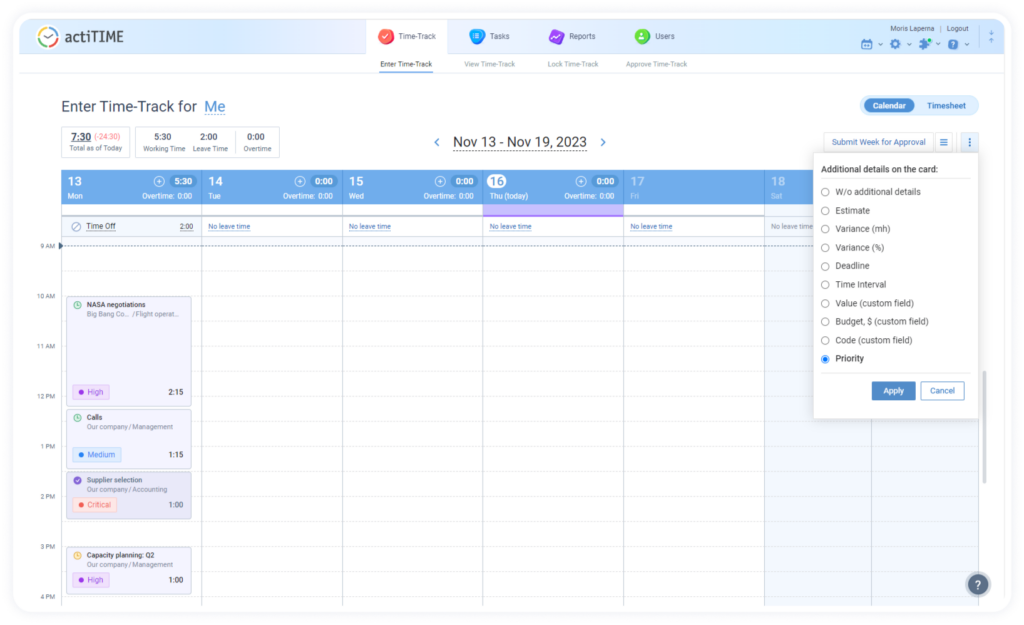
Task: Expand the puzzle-piece dropdown arrow
Action: [938, 45]
